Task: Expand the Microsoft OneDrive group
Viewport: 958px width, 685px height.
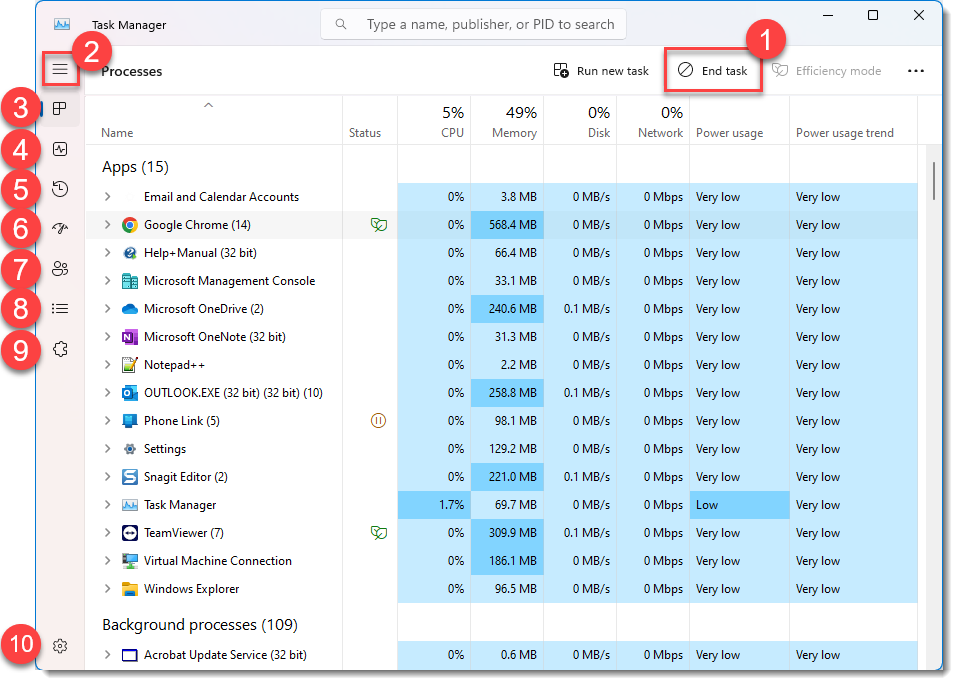Action: pyautogui.click(x=109, y=308)
